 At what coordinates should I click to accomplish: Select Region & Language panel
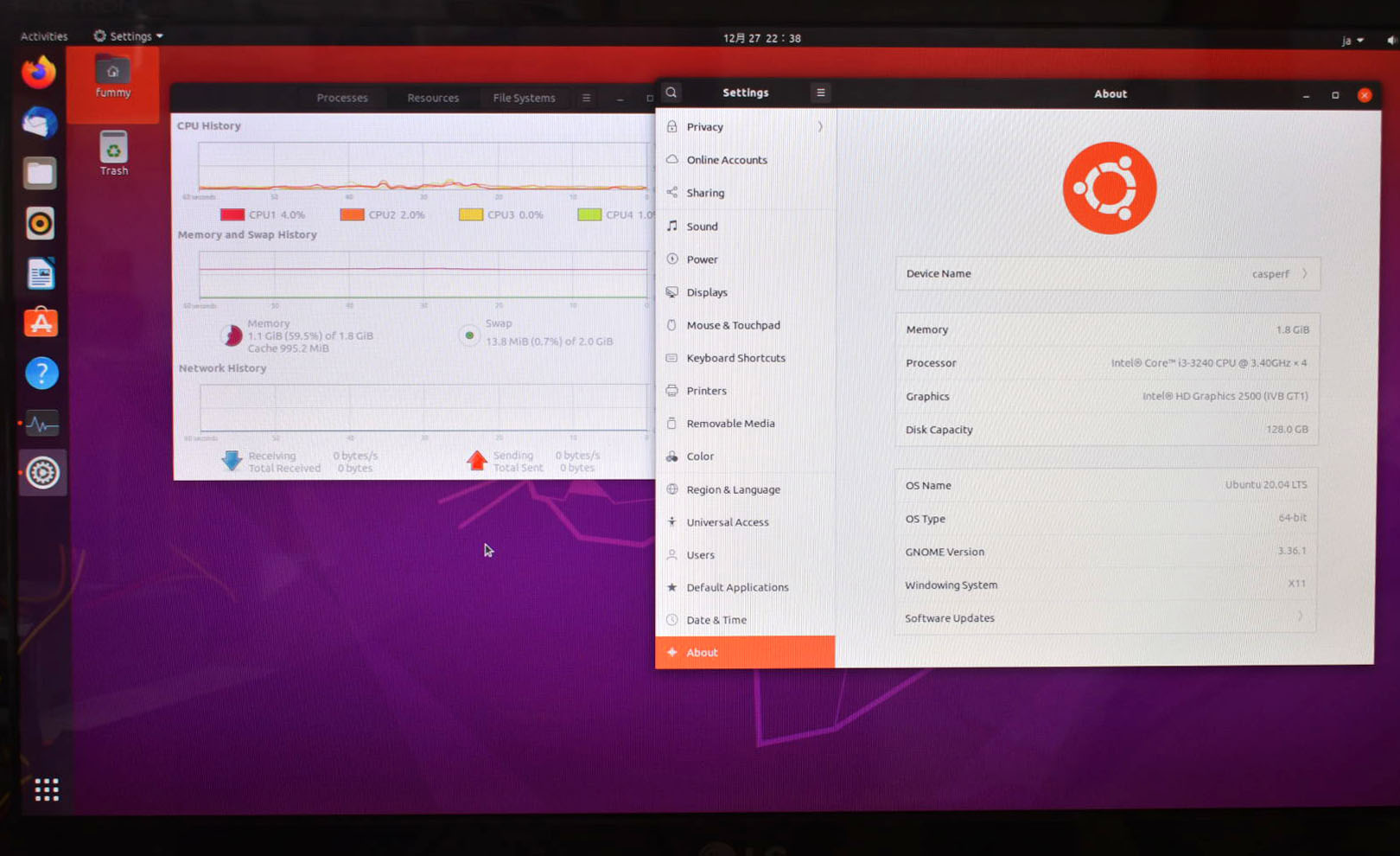[x=746, y=489]
